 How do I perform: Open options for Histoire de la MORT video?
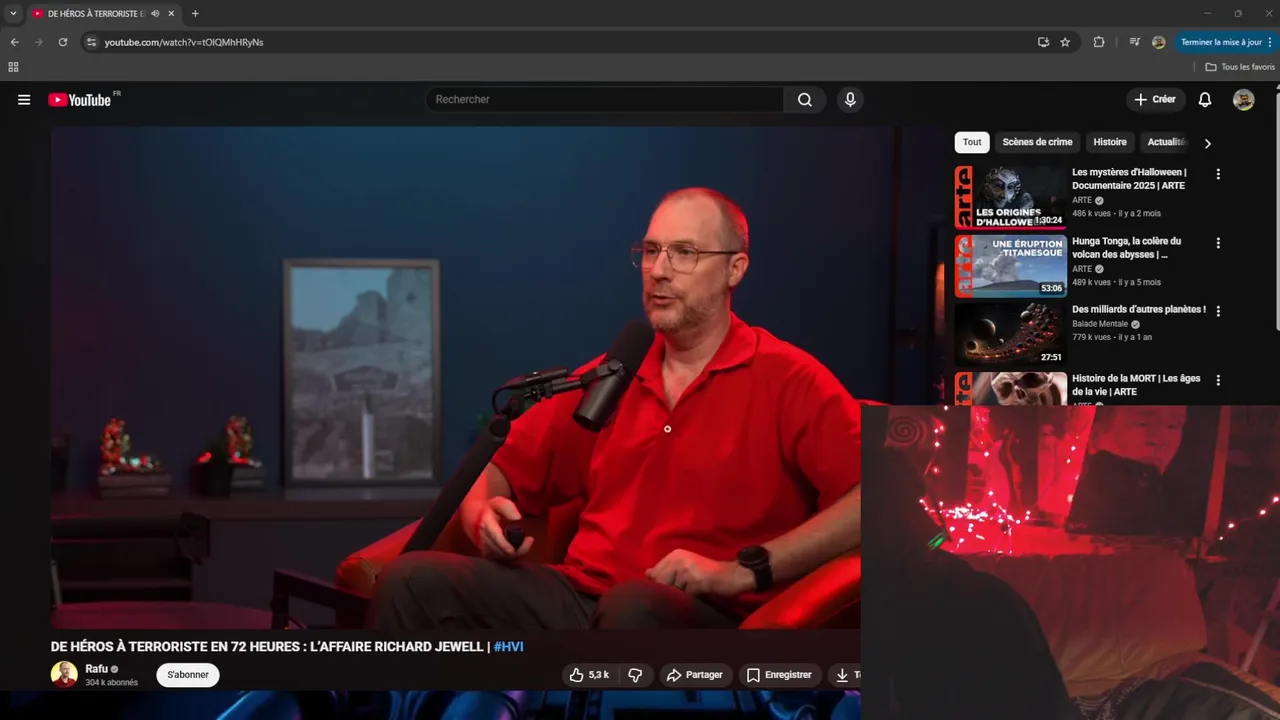[1218, 380]
